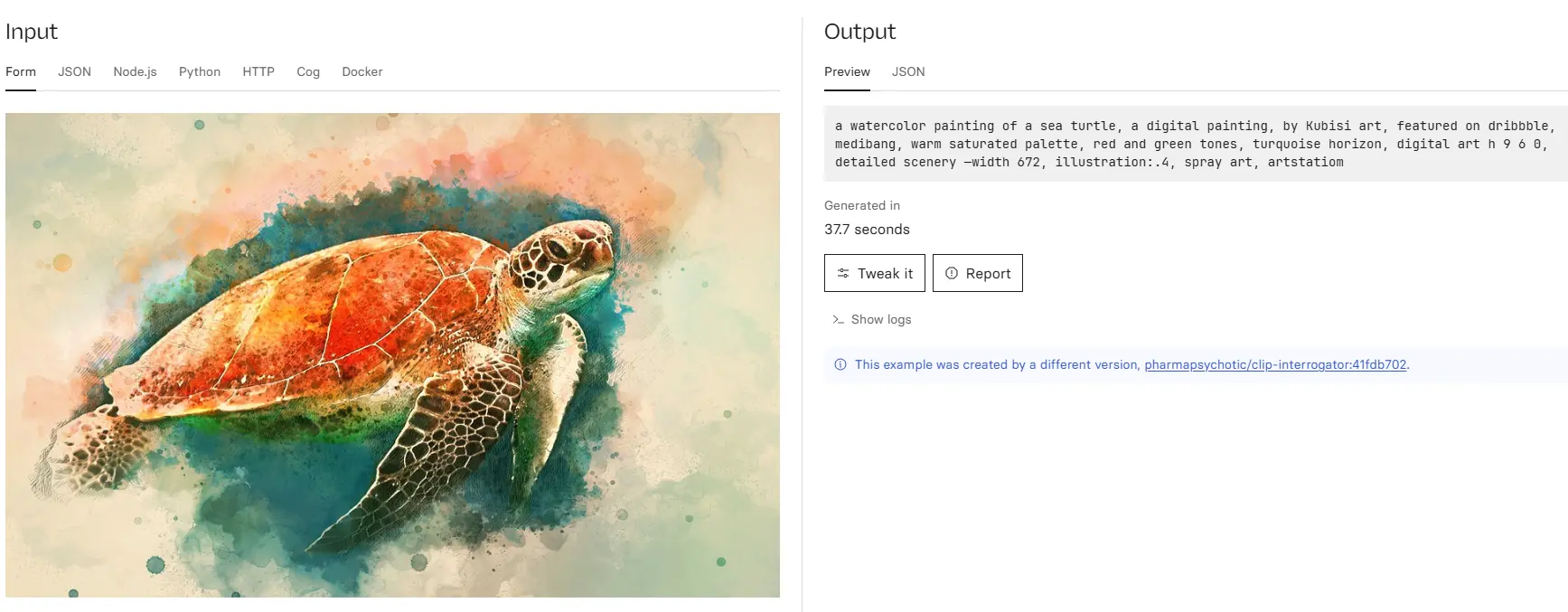Show the Docker tab
The height and width of the screenshot is (612, 1568).
point(362,71)
